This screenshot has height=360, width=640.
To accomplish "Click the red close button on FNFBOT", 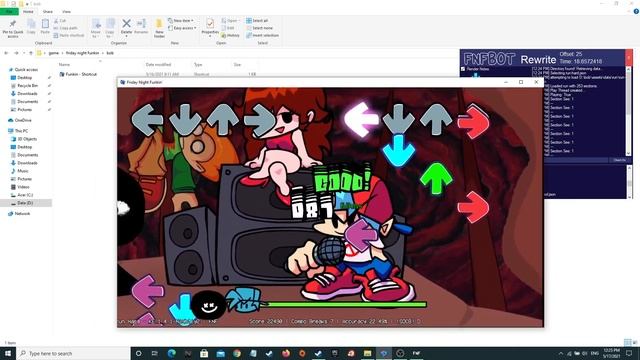I will pyautogui.click(x=629, y=58).
